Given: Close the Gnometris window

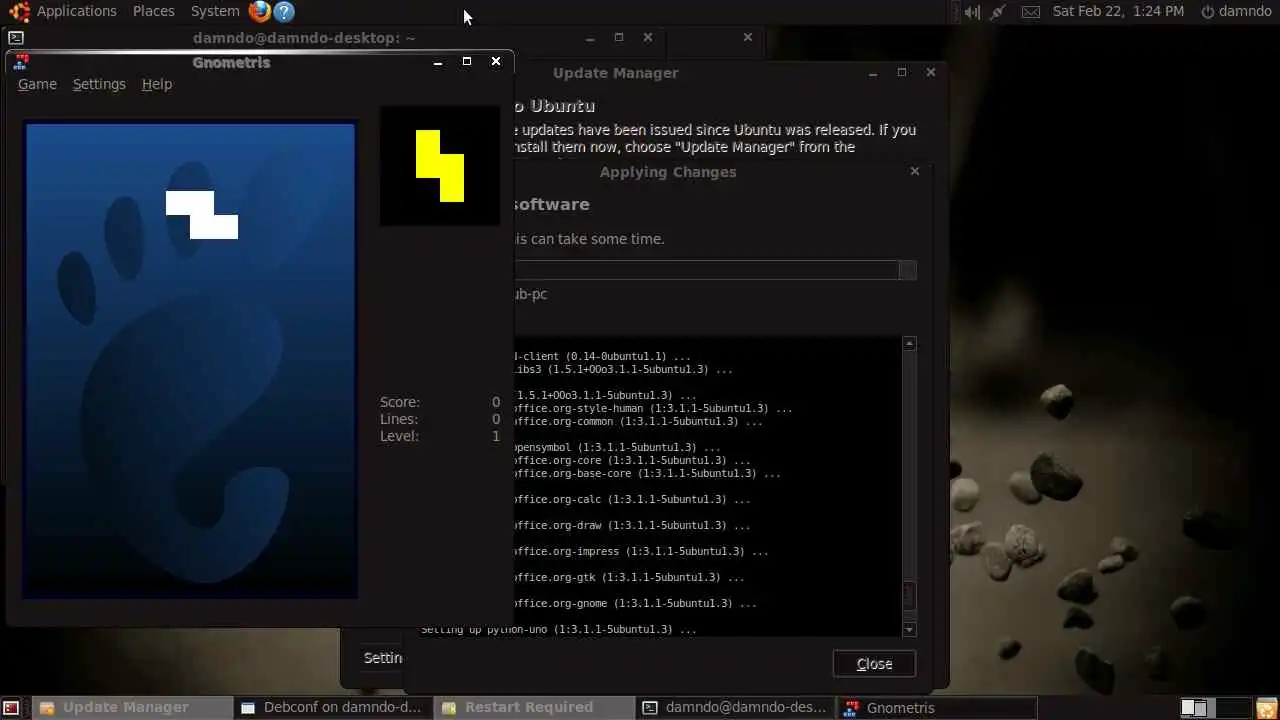Looking at the screenshot, I should pos(496,62).
